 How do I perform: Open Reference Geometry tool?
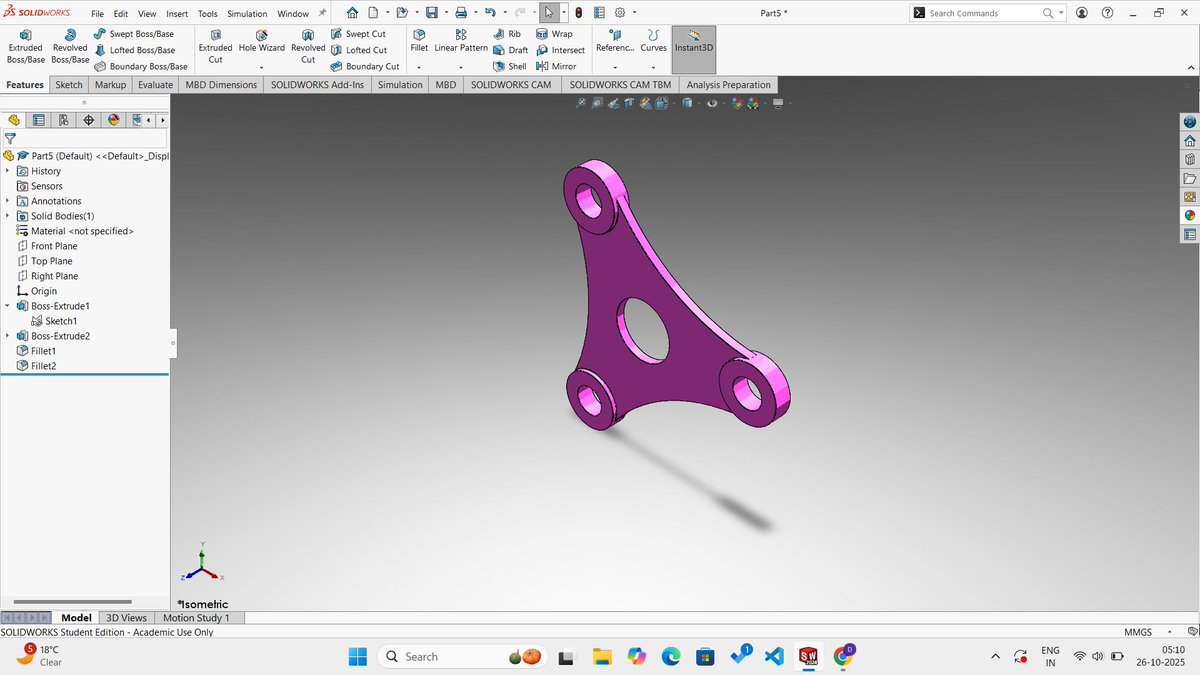coord(615,41)
